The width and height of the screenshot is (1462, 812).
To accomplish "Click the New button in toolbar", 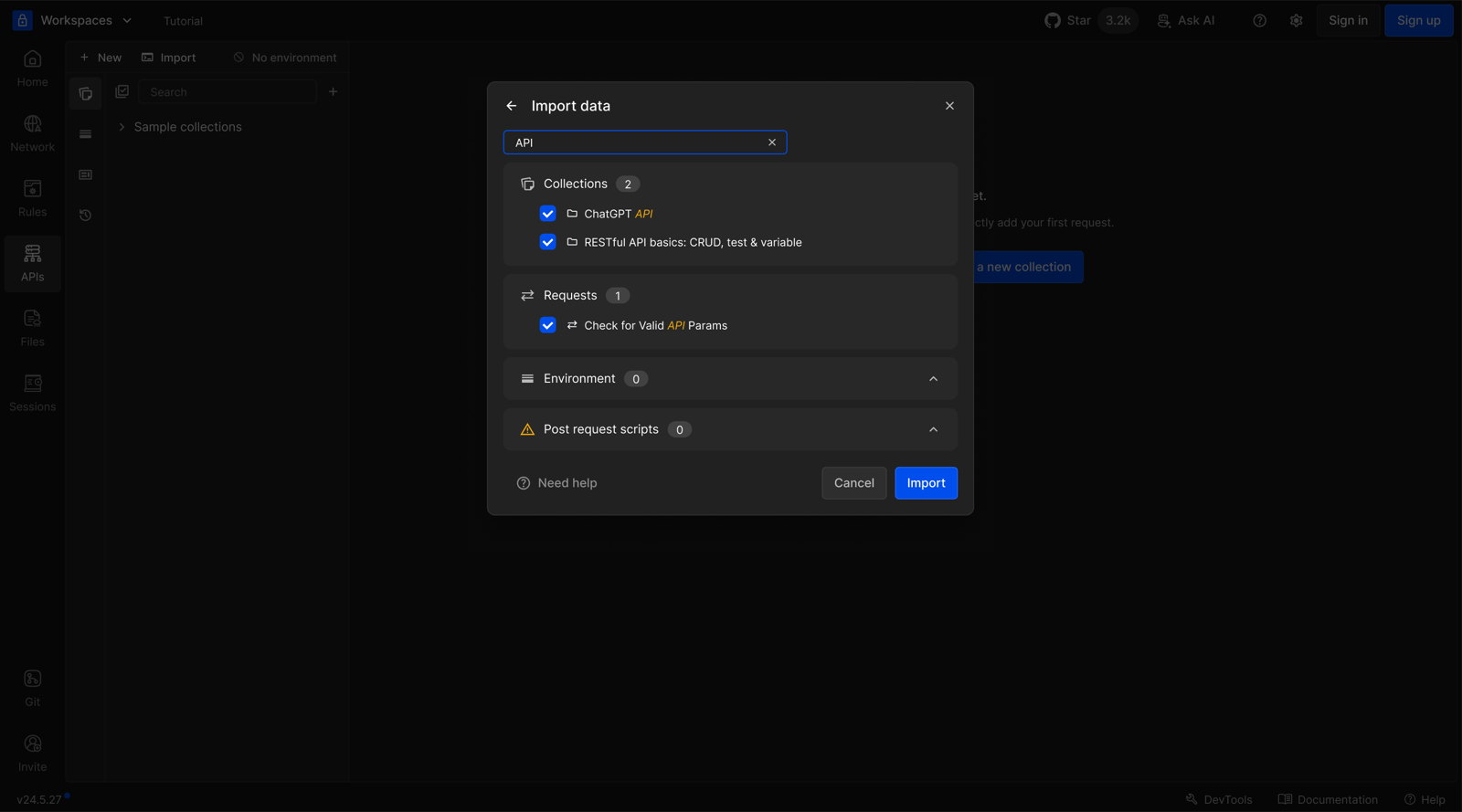I will coord(101,58).
